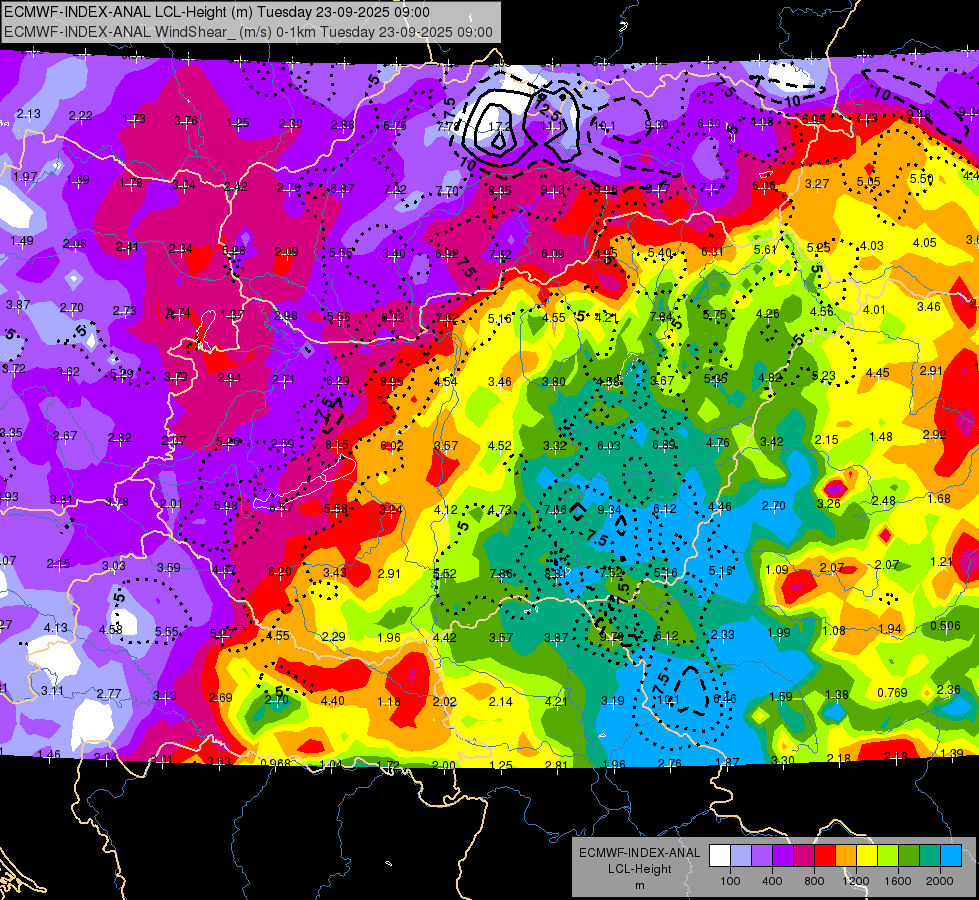Click the 0.968 value on the map
This screenshot has width=979, height=900.
click(275, 763)
